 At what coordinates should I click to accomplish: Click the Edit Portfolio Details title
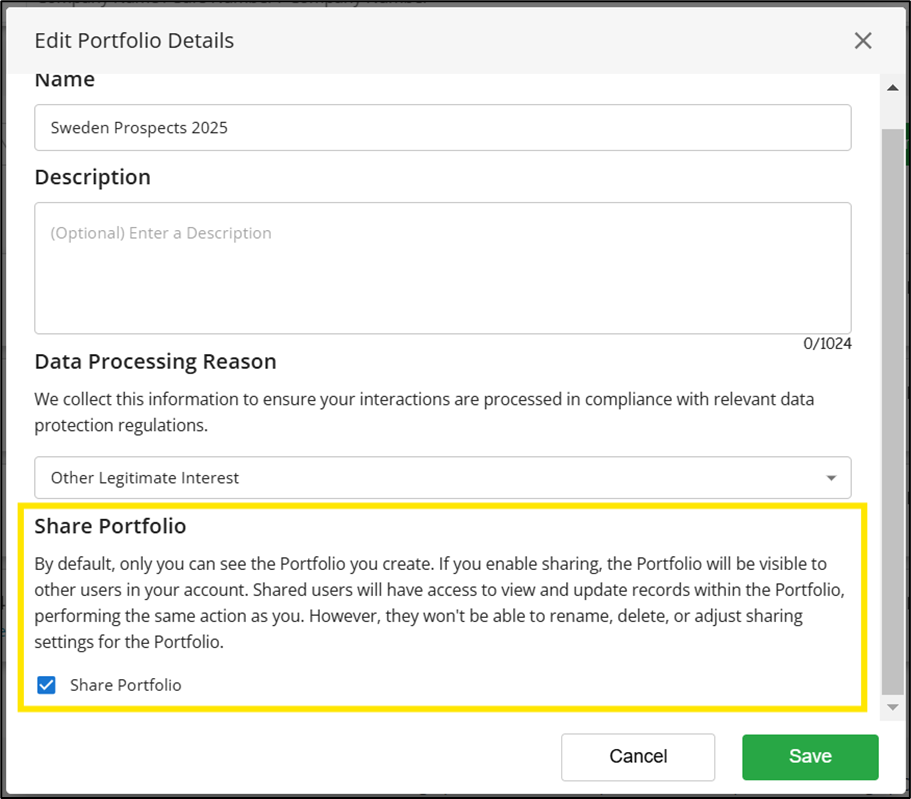134,41
